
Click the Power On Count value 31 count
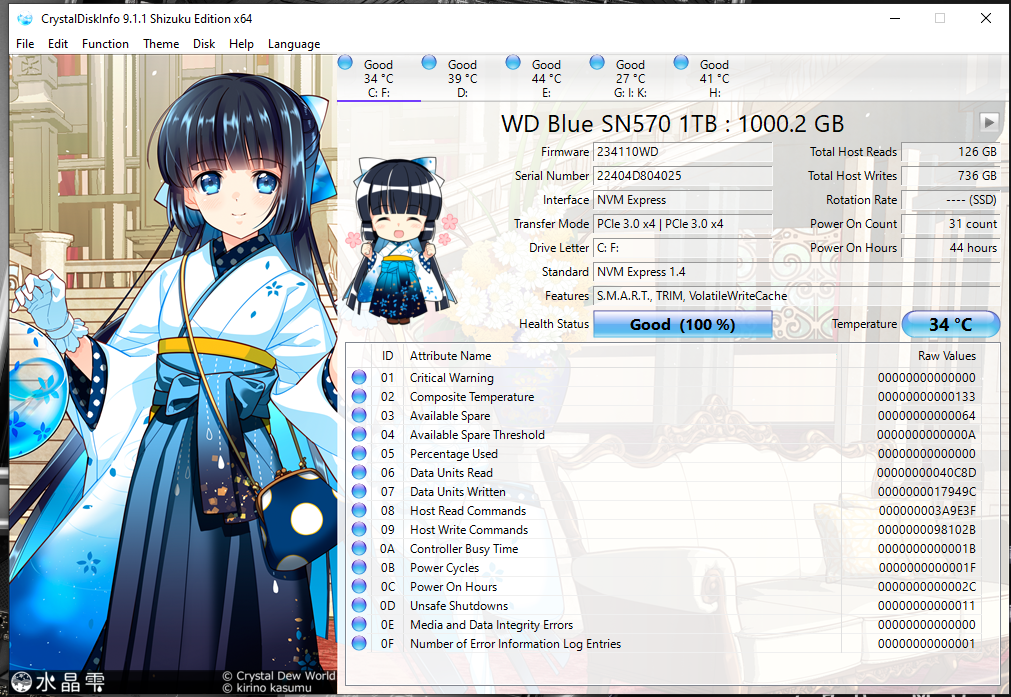(950, 224)
